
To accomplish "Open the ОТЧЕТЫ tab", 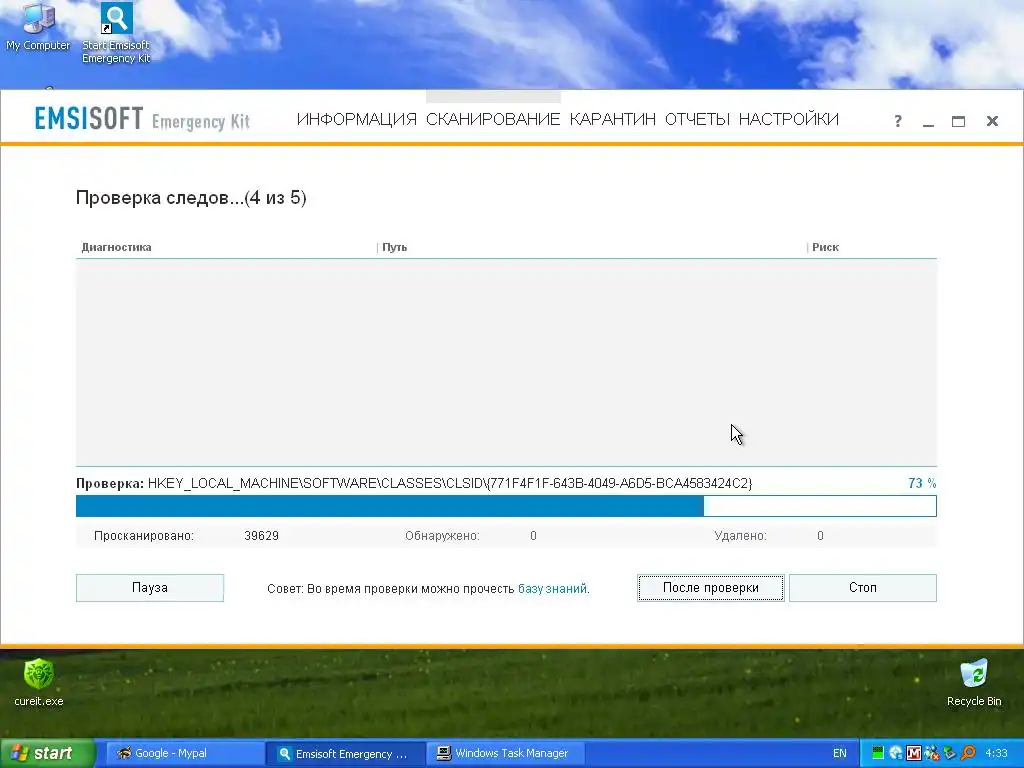I will click(697, 120).
